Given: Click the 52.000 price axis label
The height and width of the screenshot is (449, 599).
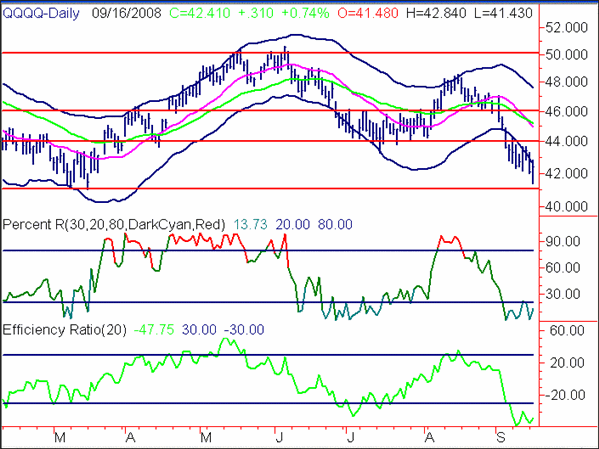Looking at the screenshot, I should point(566,28).
